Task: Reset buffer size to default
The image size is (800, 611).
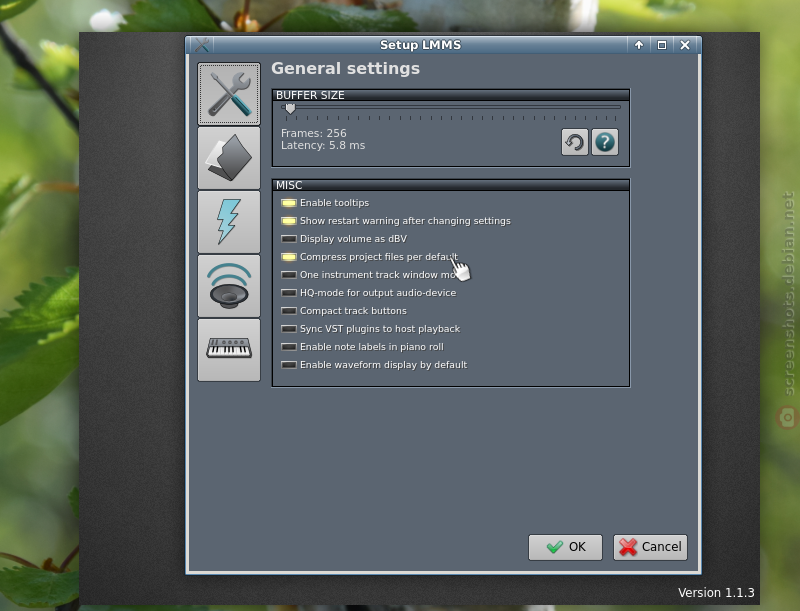Action: pyautogui.click(x=575, y=142)
